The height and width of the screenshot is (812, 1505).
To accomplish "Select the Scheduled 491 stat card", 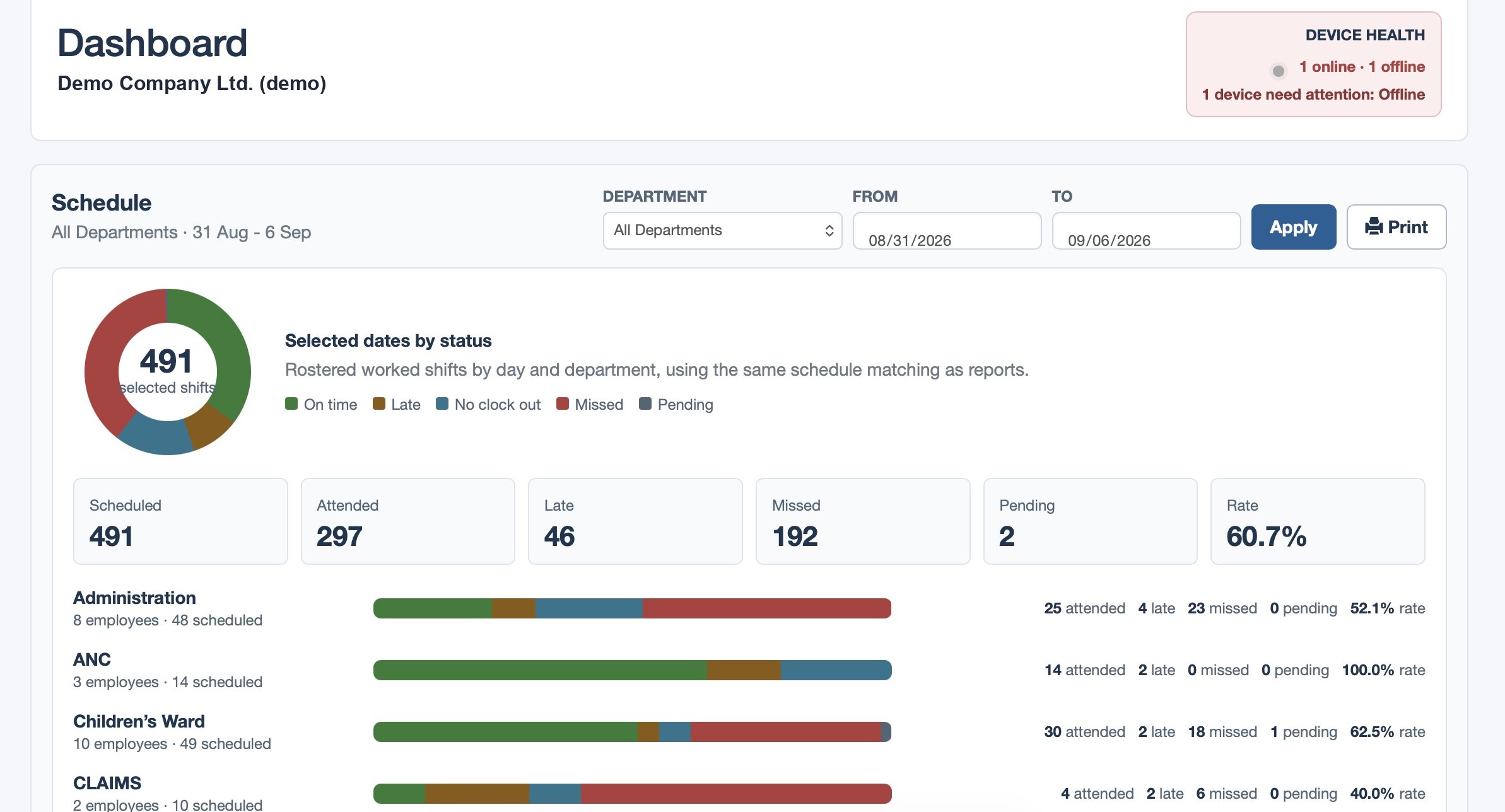I will 180,521.
